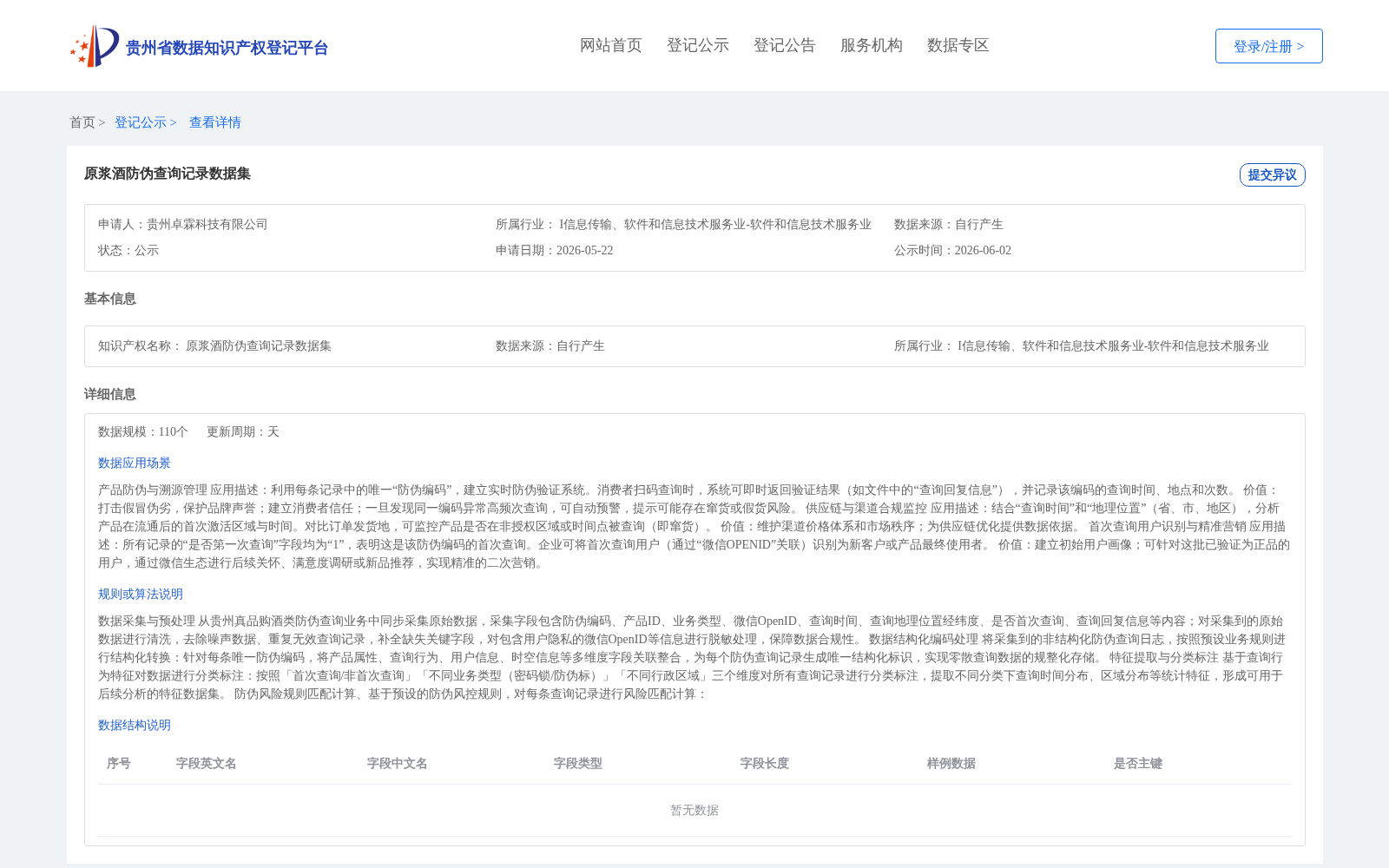Click the 字段类型 column header
The height and width of the screenshot is (868, 1389).
[x=578, y=763]
